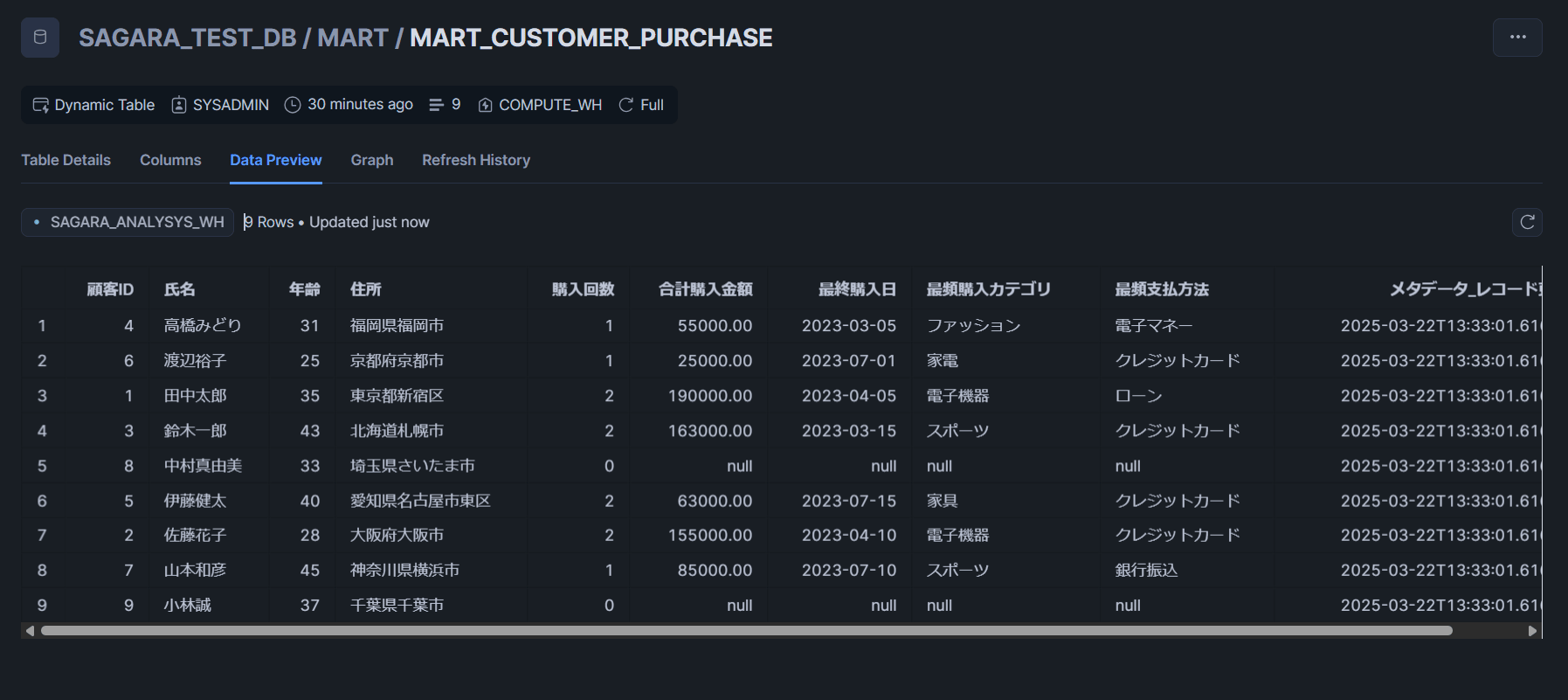This screenshot has width=1568, height=700.
Task: Open the Graph tab
Action: [372, 160]
